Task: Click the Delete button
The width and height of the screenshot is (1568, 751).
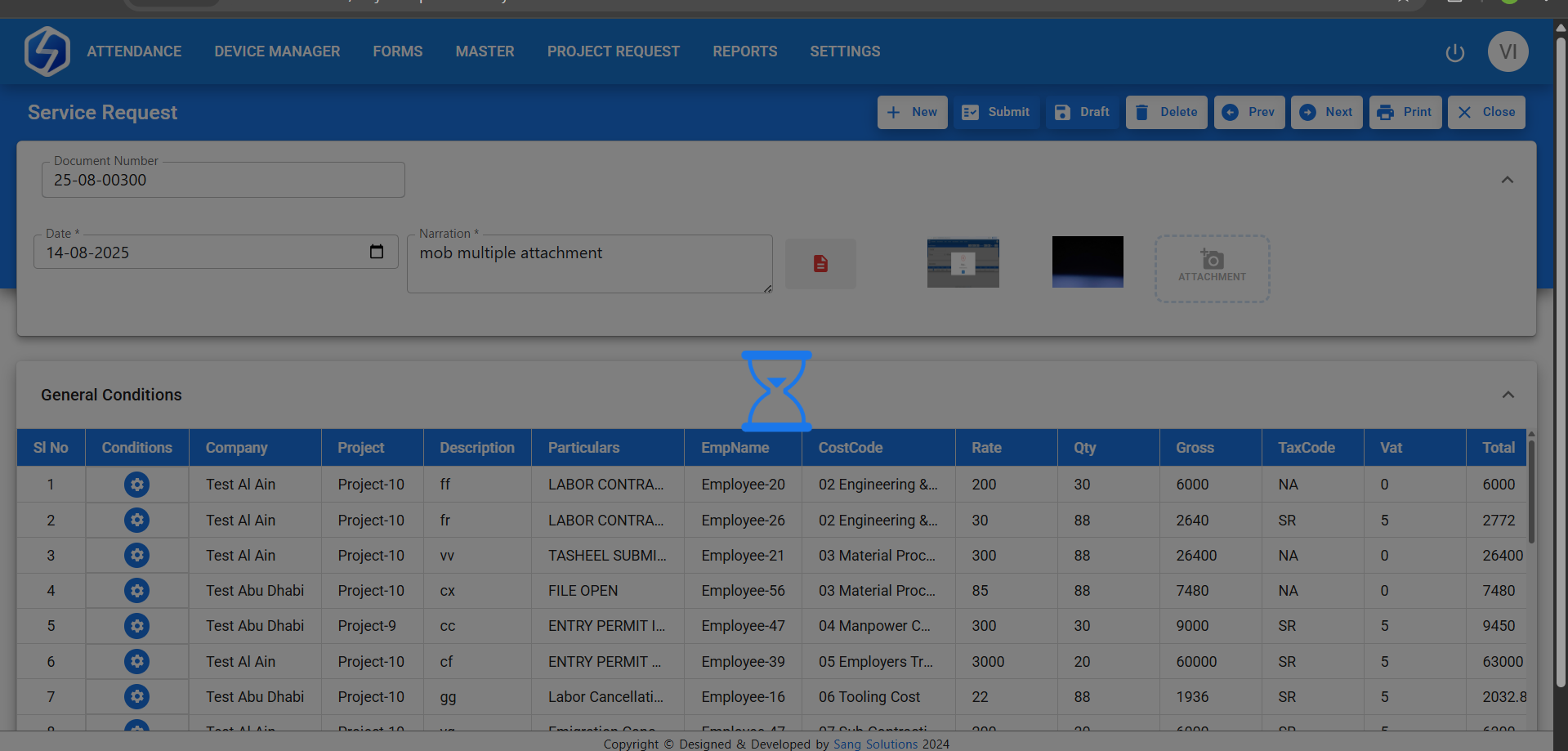Action: [x=1166, y=112]
